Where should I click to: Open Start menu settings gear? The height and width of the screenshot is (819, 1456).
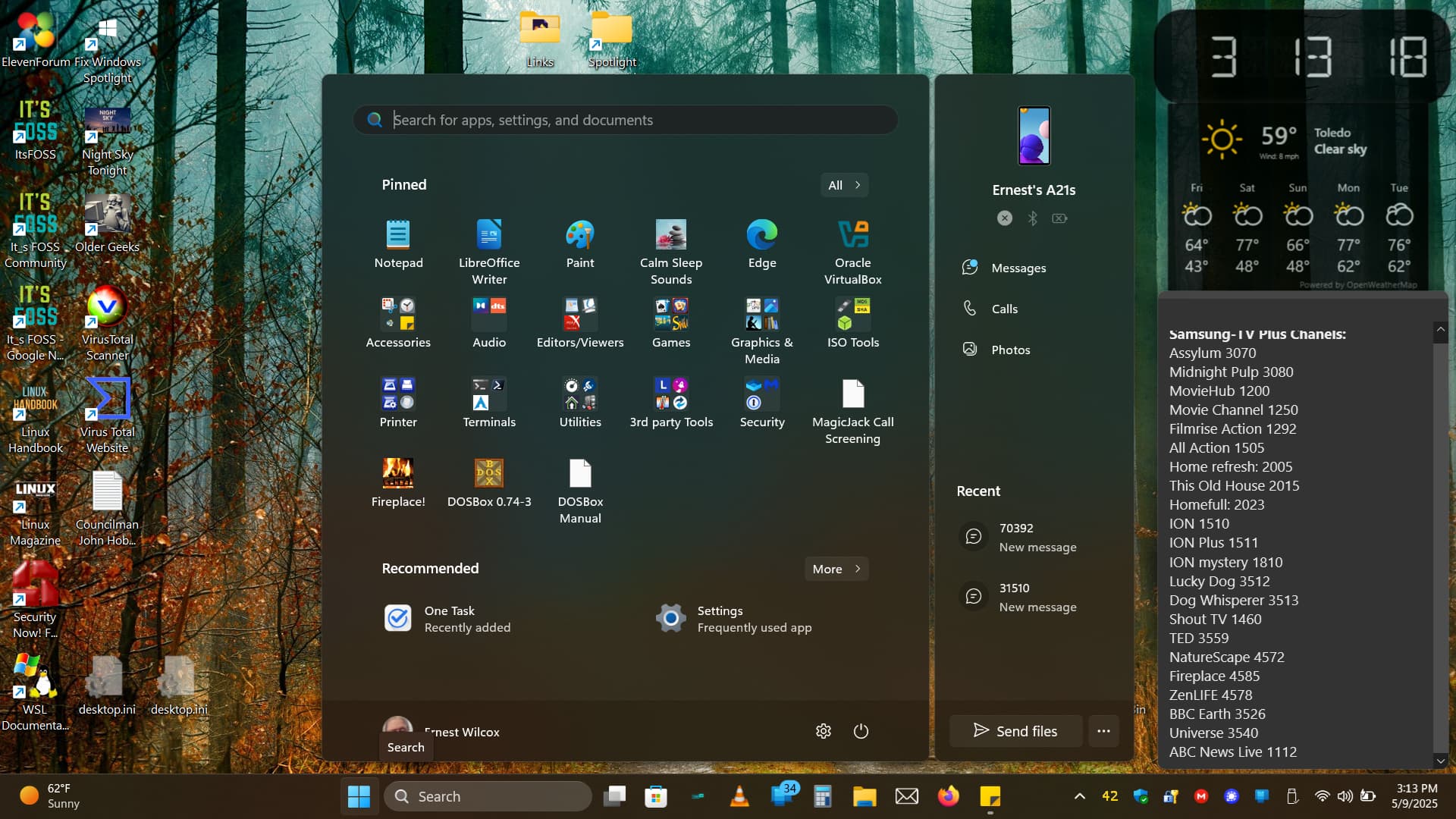[824, 731]
